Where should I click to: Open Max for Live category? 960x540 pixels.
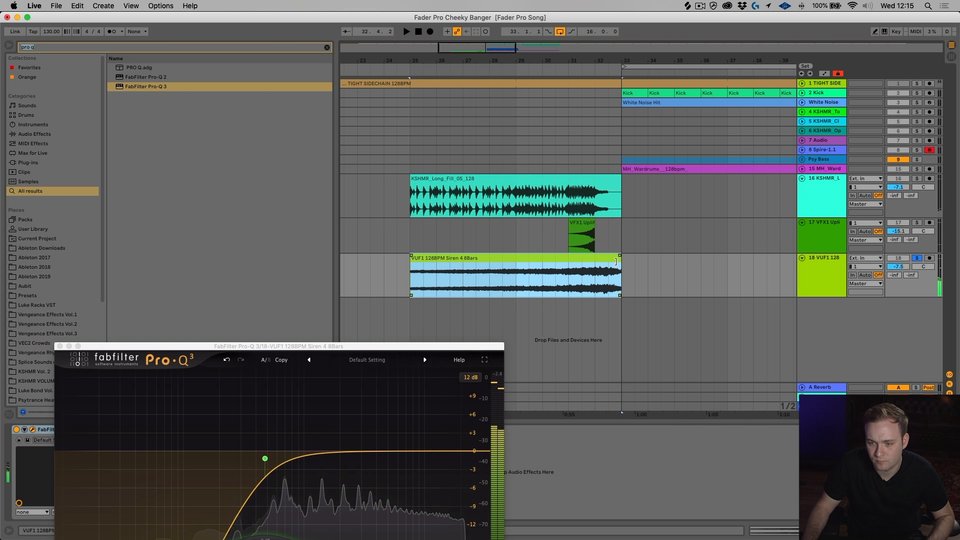[32, 153]
